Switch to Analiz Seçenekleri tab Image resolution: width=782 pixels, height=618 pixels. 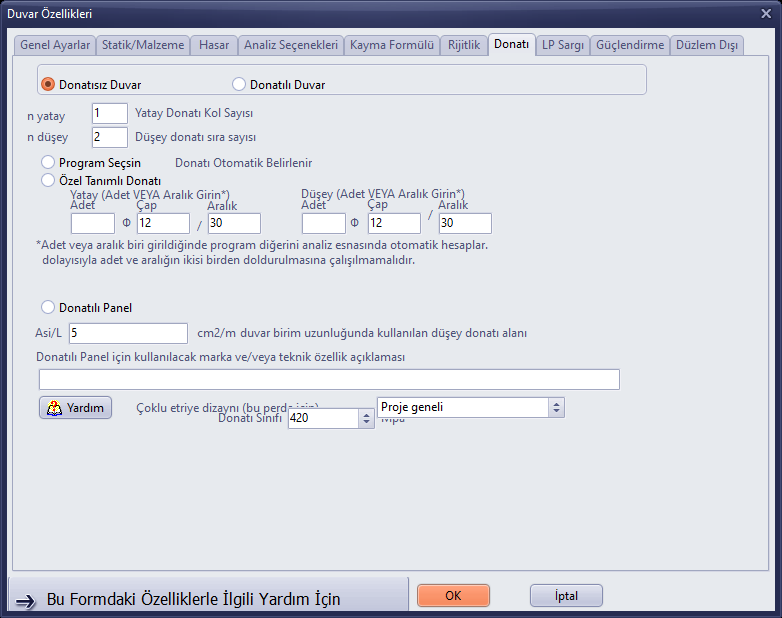[291, 45]
